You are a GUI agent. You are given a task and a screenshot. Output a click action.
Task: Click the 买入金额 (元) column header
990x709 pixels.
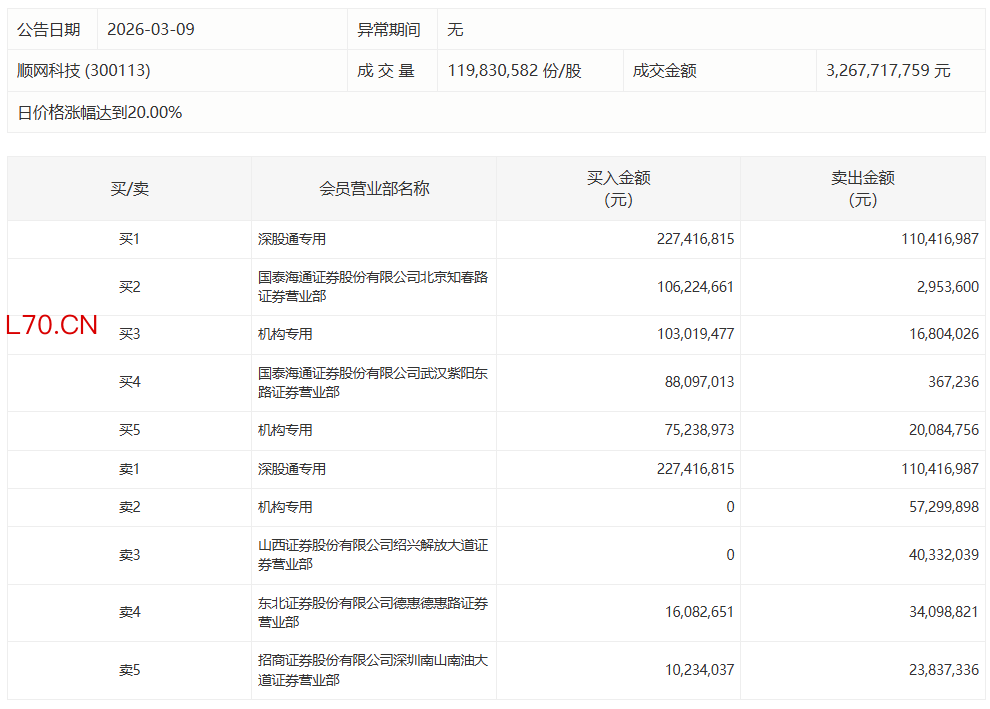point(618,188)
